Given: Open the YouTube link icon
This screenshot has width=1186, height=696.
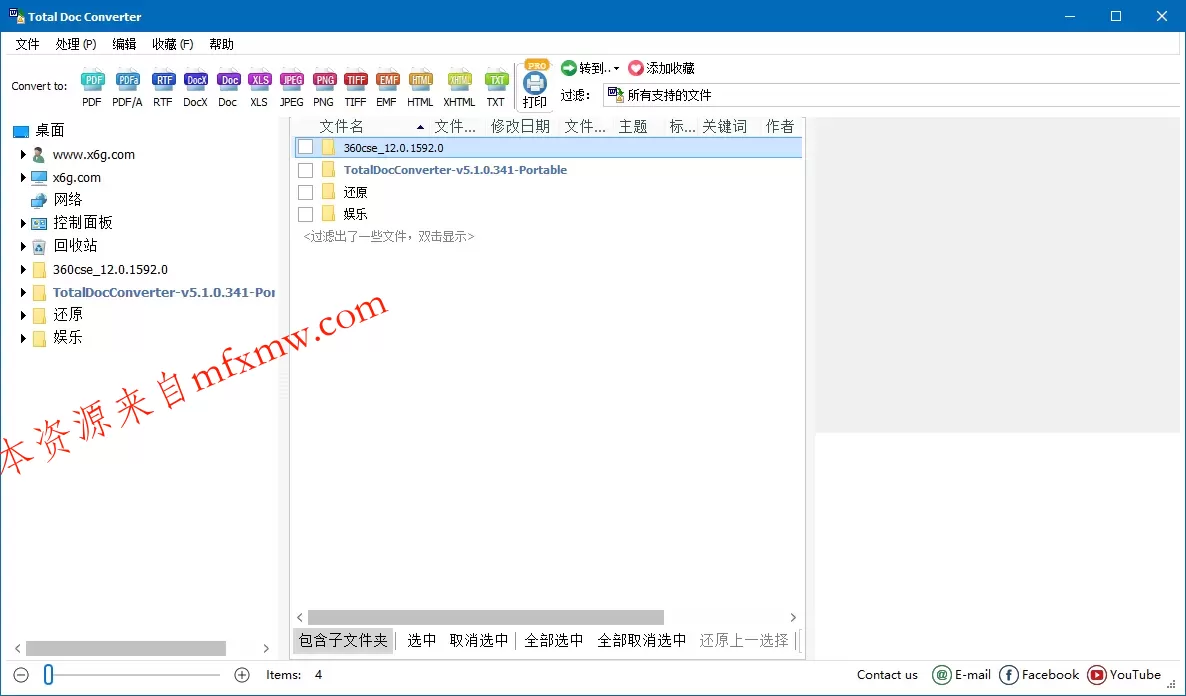Looking at the screenshot, I should tap(1097, 675).
